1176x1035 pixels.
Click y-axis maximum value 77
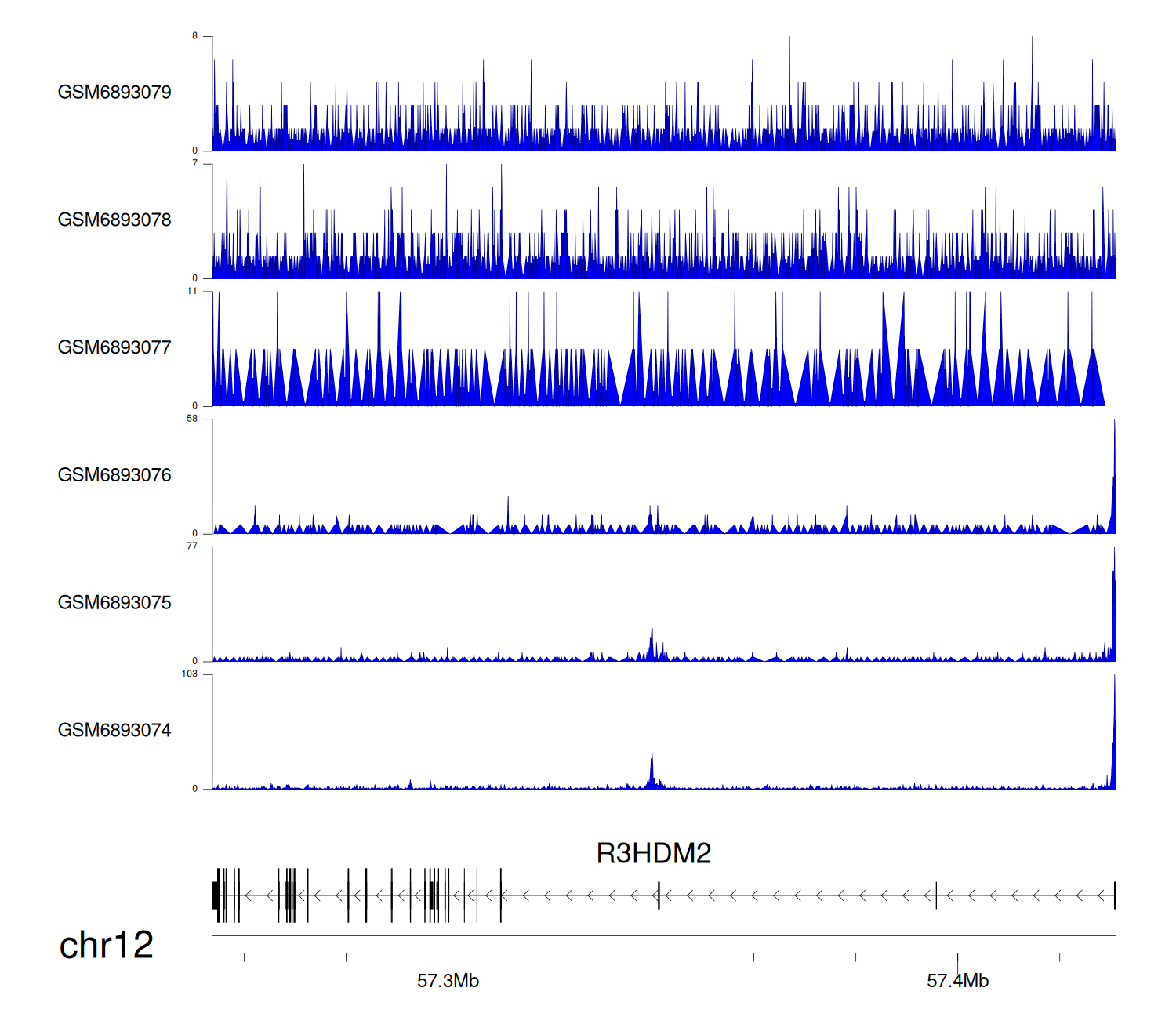click(x=192, y=547)
